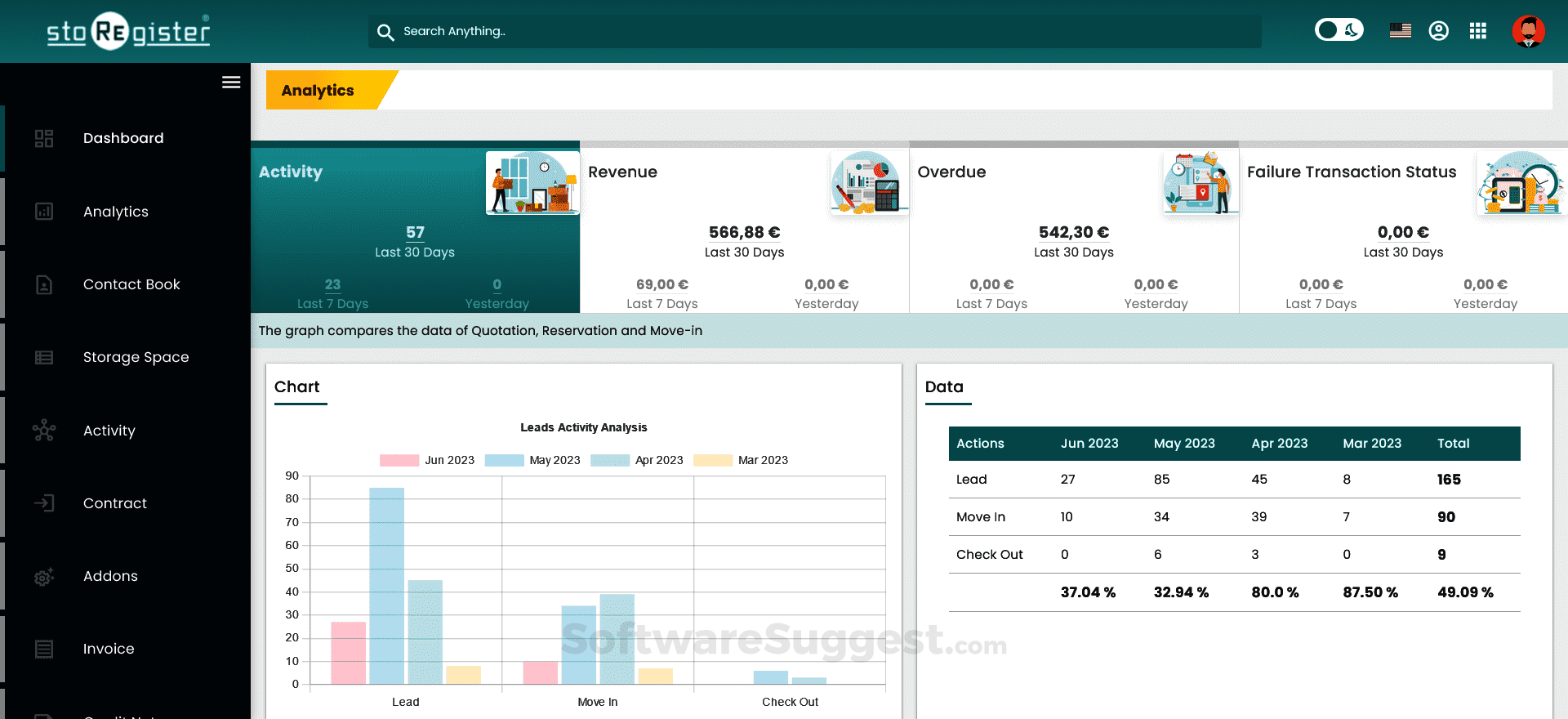Collapse the sidebar using hamburger icon
The image size is (1568, 719).
(x=231, y=82)
